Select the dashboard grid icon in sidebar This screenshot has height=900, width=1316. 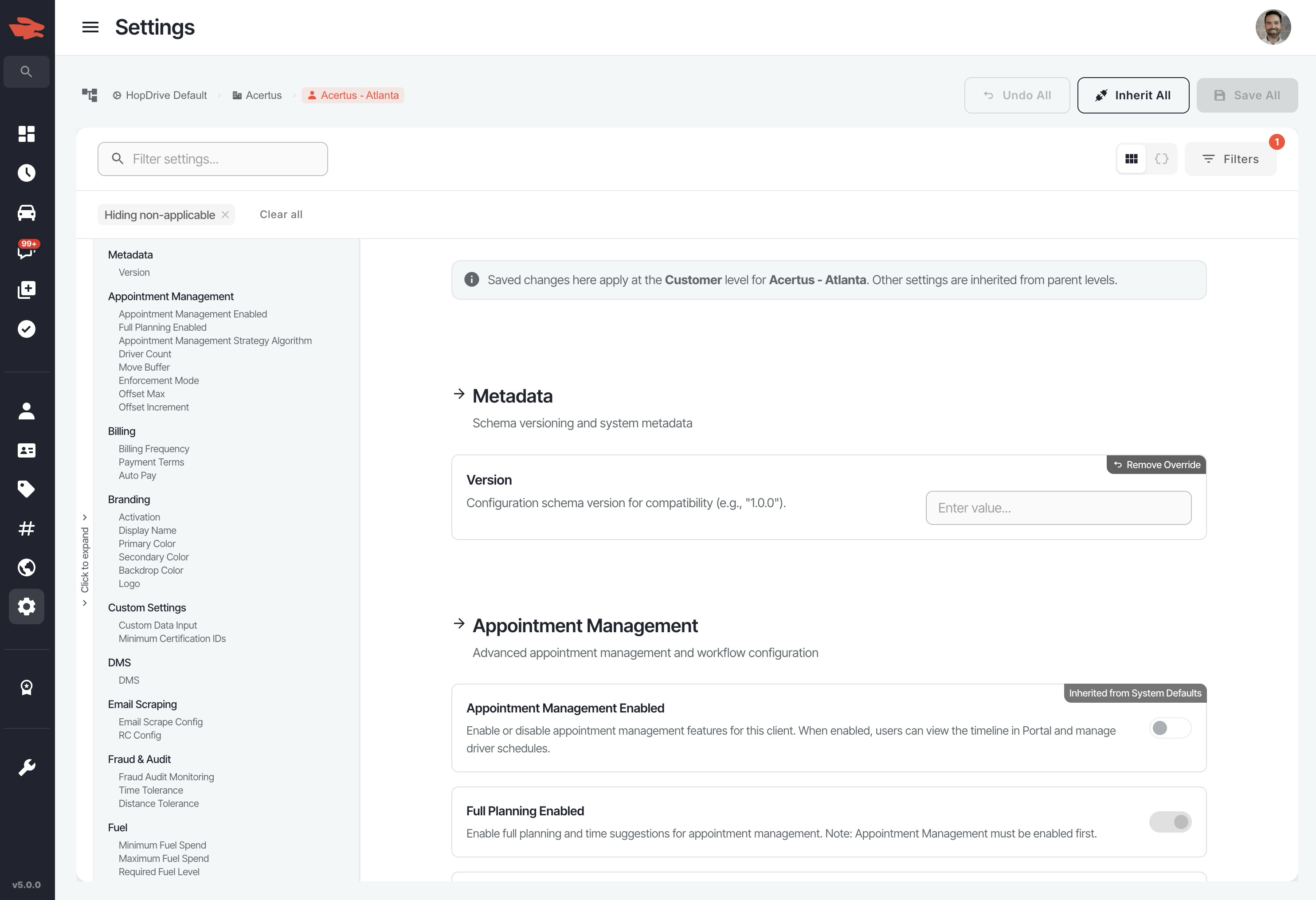click(26, 134)
